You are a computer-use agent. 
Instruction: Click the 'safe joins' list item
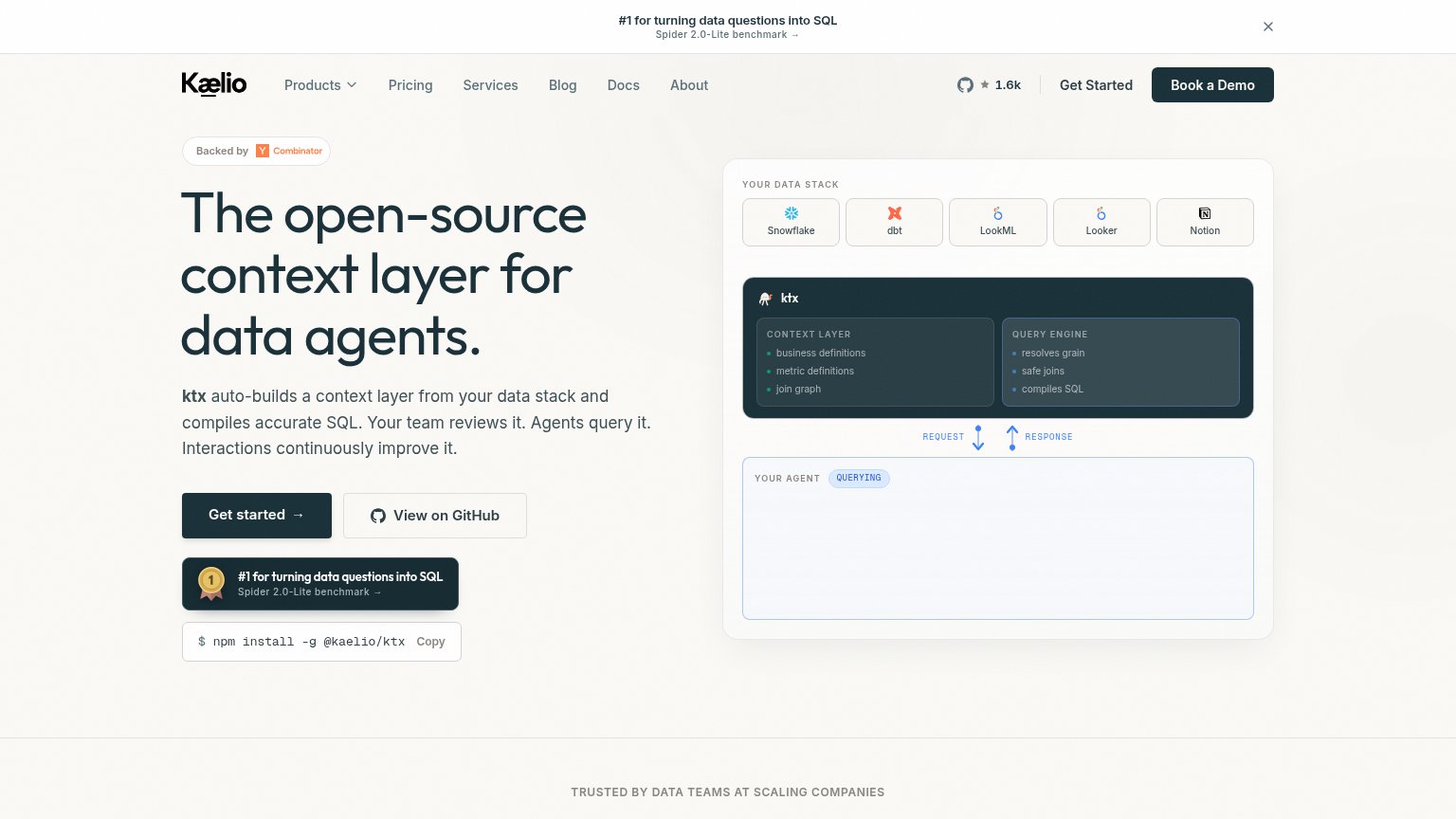click(x=1043, y=371)
